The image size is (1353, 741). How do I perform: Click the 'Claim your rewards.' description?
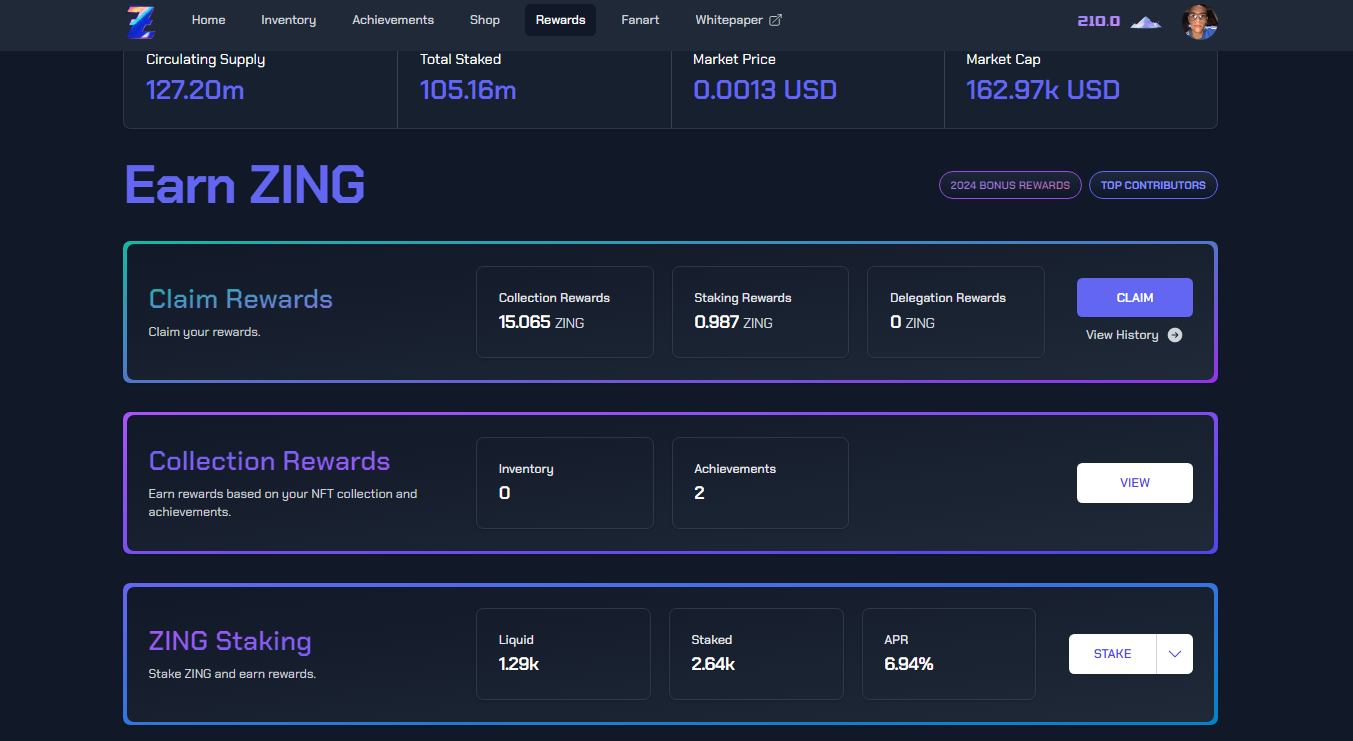pos(204,332)
